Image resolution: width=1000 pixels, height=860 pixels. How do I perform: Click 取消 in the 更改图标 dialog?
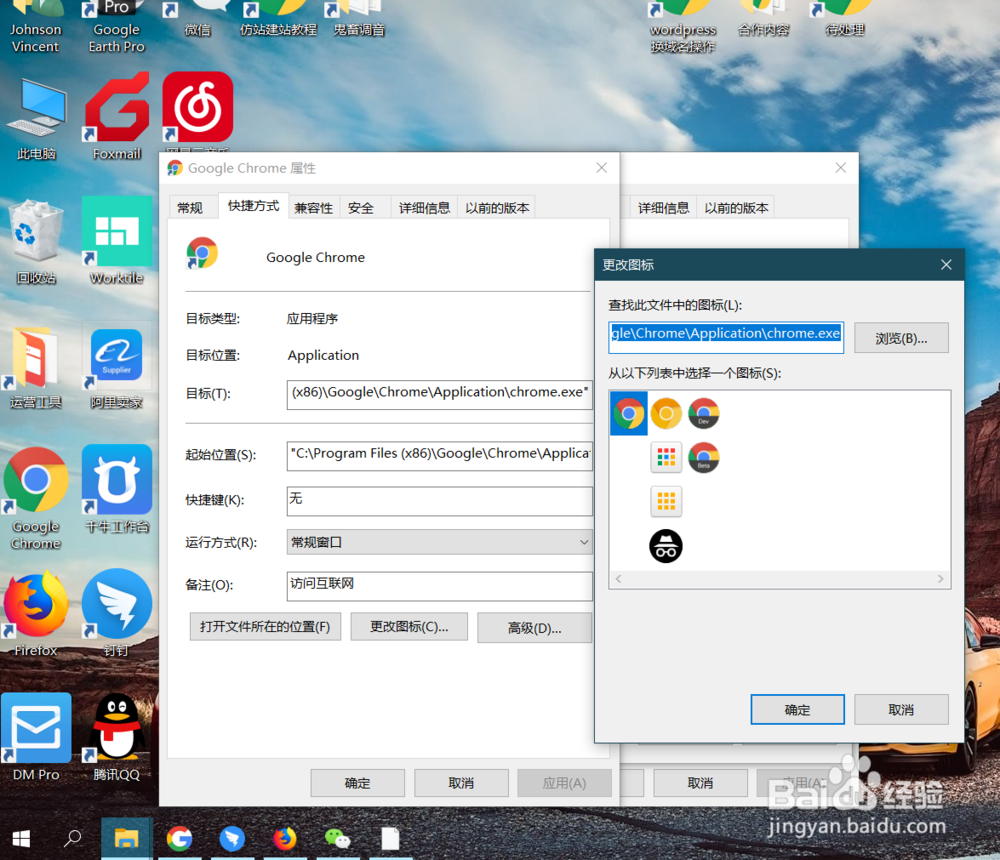[901, 709]
